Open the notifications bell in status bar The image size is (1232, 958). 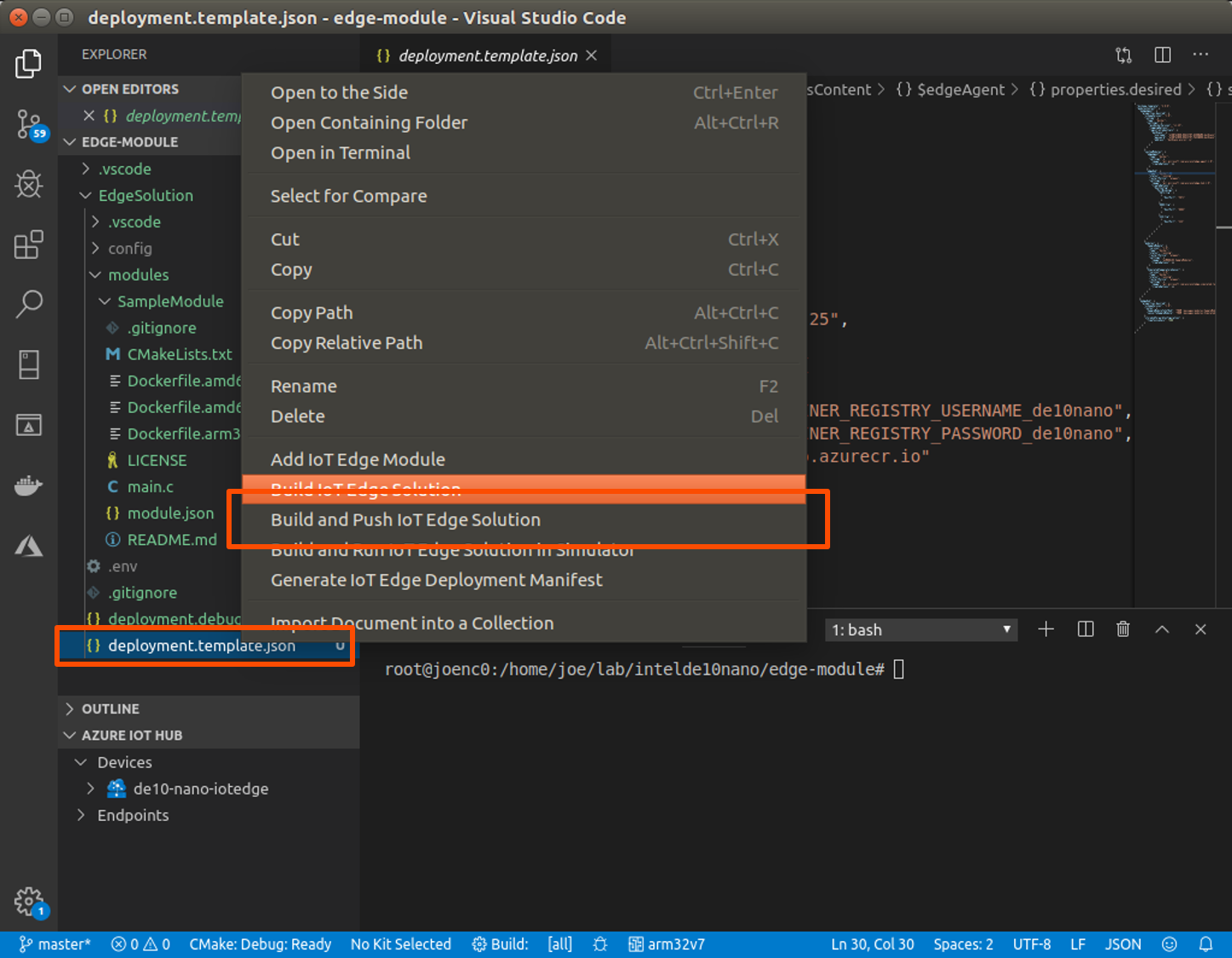tap(1206, 944)
